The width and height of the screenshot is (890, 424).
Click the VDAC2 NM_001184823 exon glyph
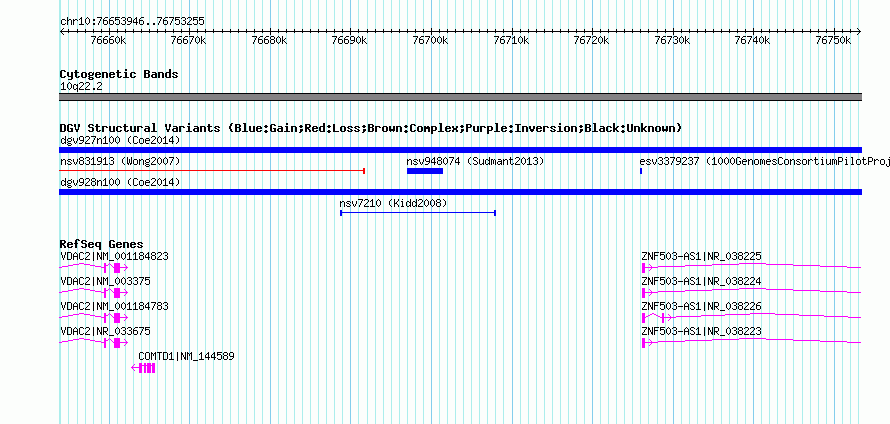117,268
